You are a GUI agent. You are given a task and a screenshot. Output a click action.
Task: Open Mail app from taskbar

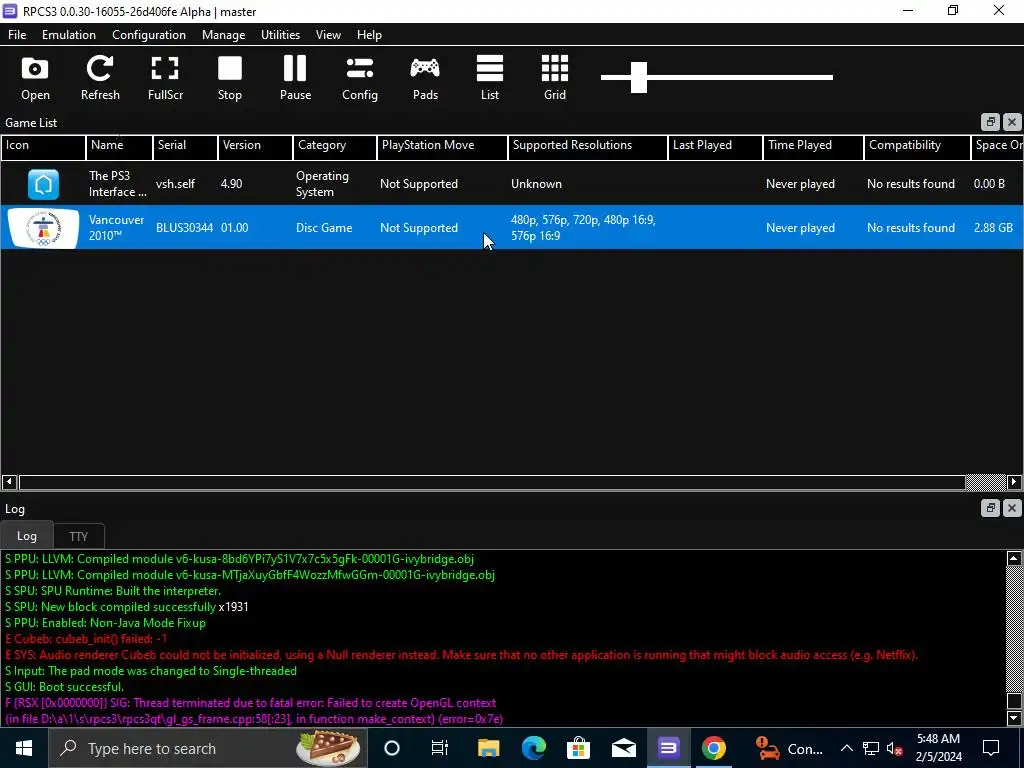click(x=624, y=748)
